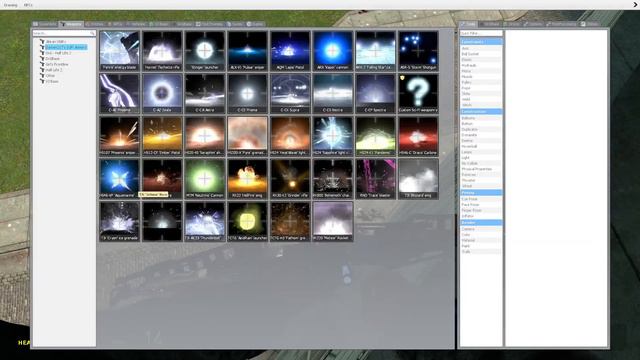Pick the 'Meteor' Rocket thumbnail

click(x=333, y=221)
